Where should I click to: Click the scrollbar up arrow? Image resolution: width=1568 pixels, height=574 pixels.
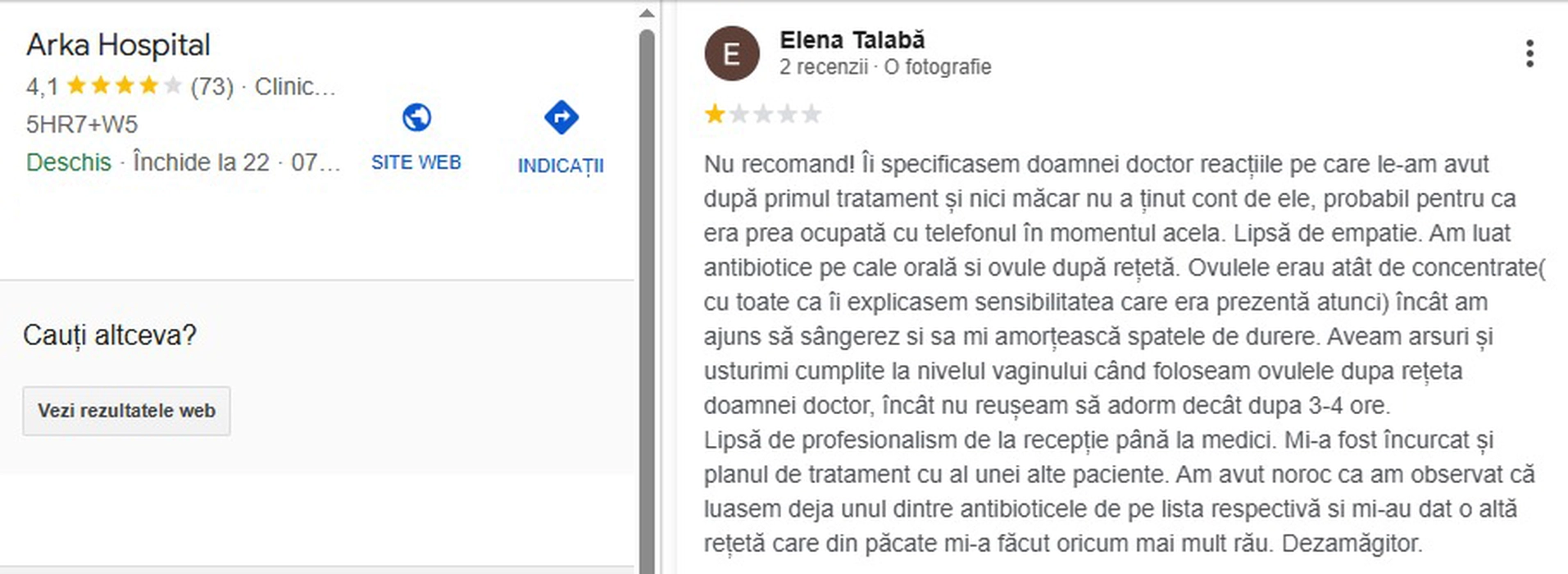tap(647, 13)
